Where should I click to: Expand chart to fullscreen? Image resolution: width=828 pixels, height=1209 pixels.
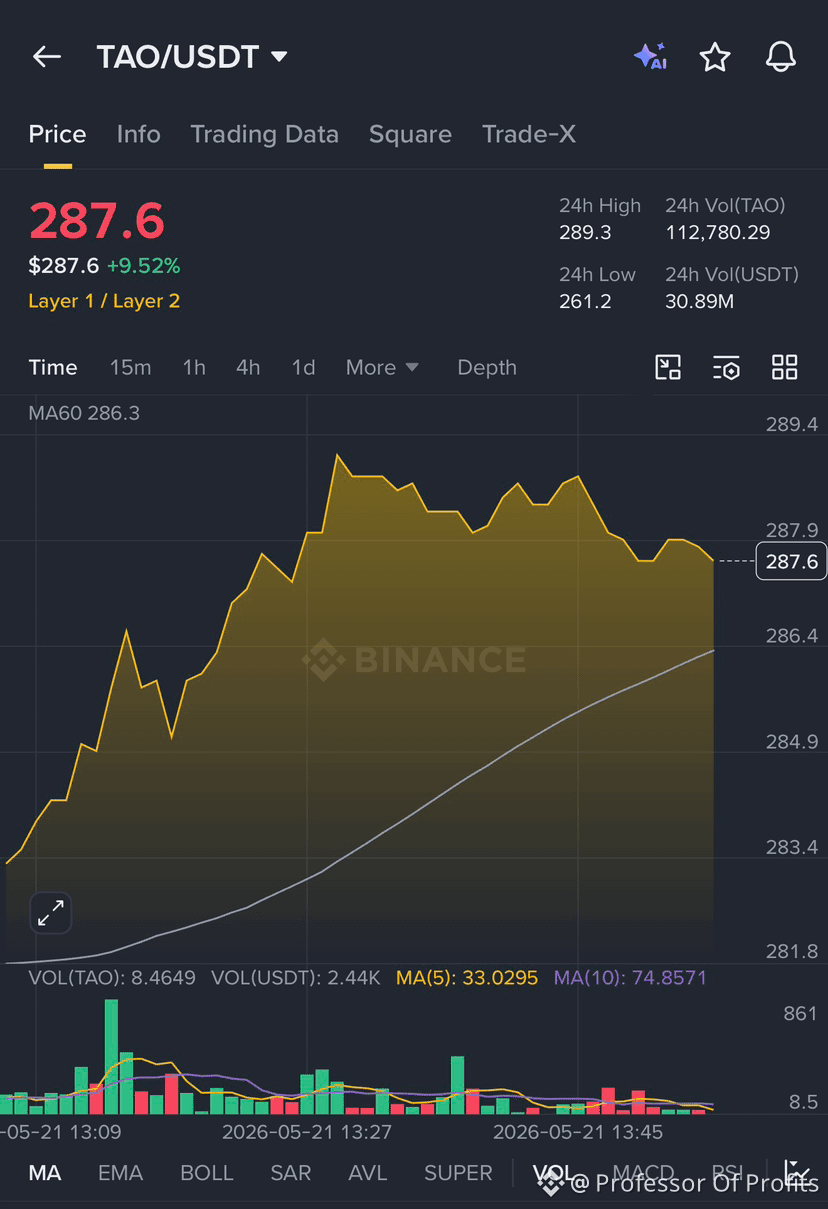click(50, 912)
